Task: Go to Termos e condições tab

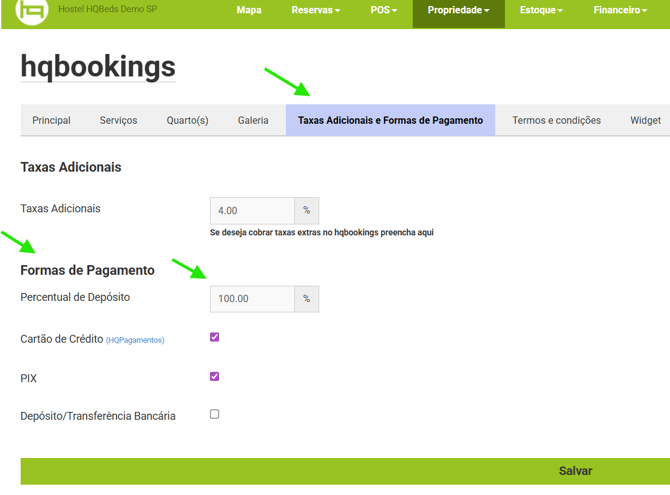Action: coord(556,120)
